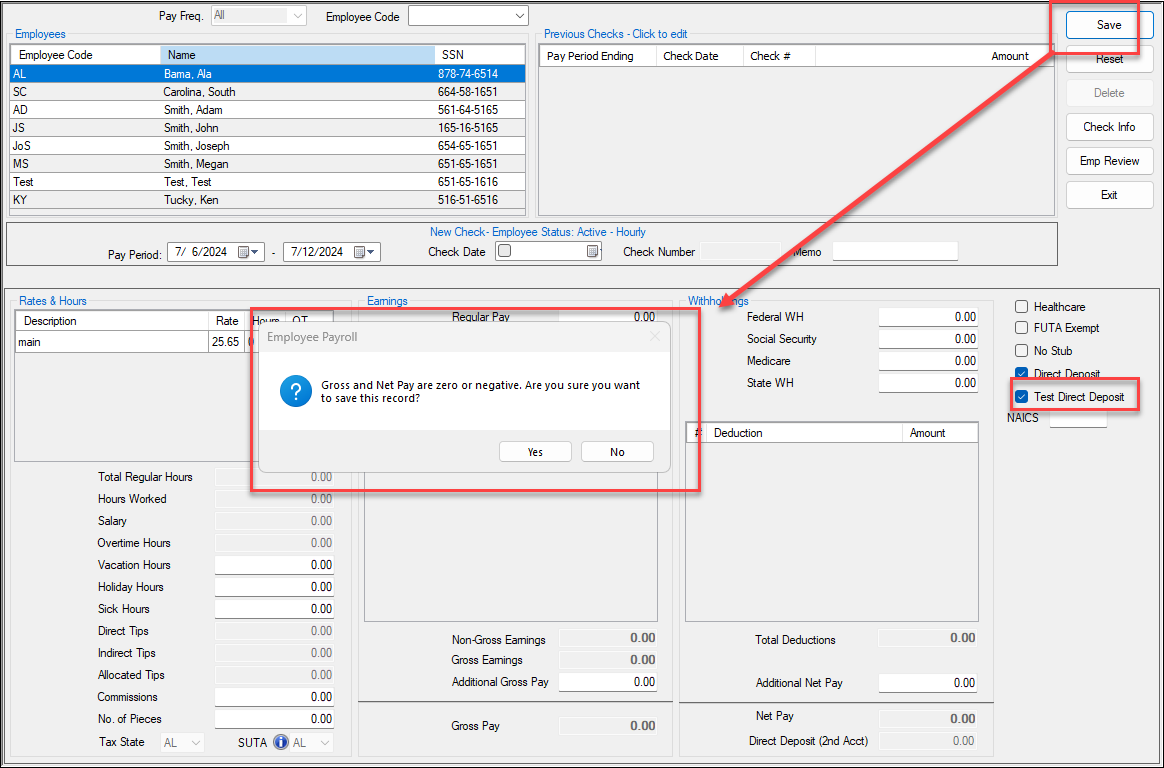Enable the Healthcare checkbox
1164x768 pixels.
click(x=1023, y=306)
